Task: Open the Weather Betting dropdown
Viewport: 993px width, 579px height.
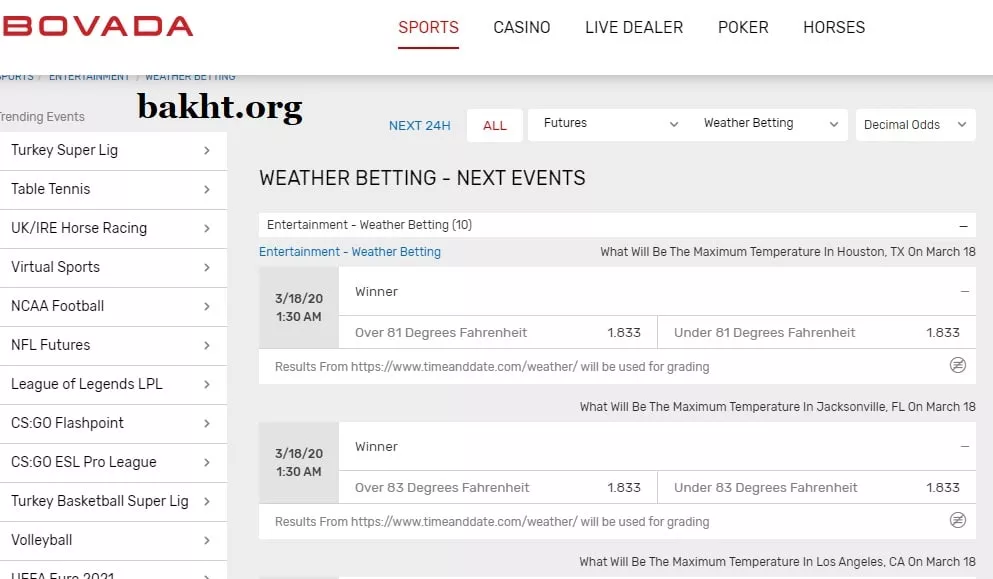Action: [x=769, y=124]
